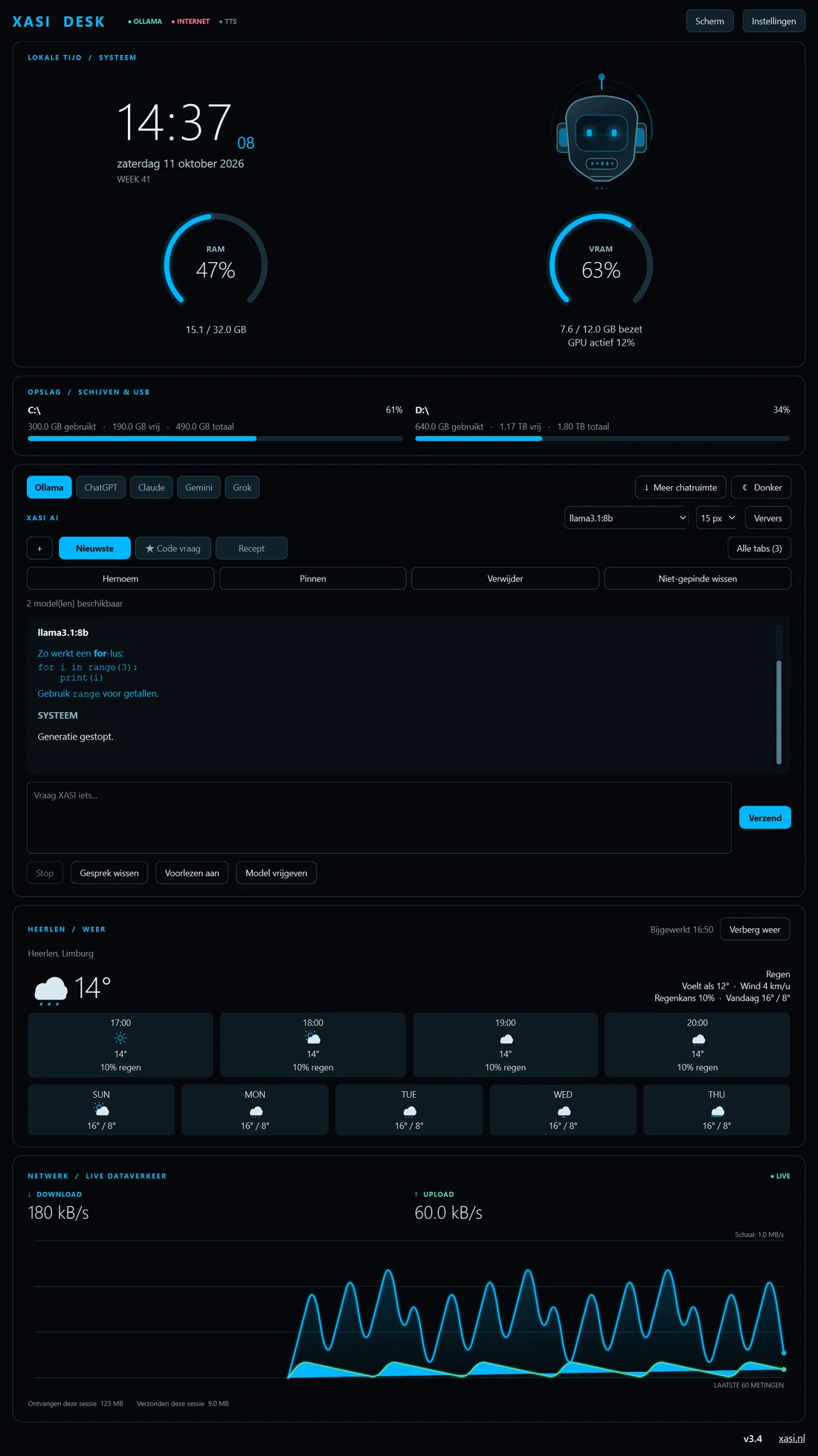Open the llama3.1:8b model dropdown

click(x=626, y=518)
